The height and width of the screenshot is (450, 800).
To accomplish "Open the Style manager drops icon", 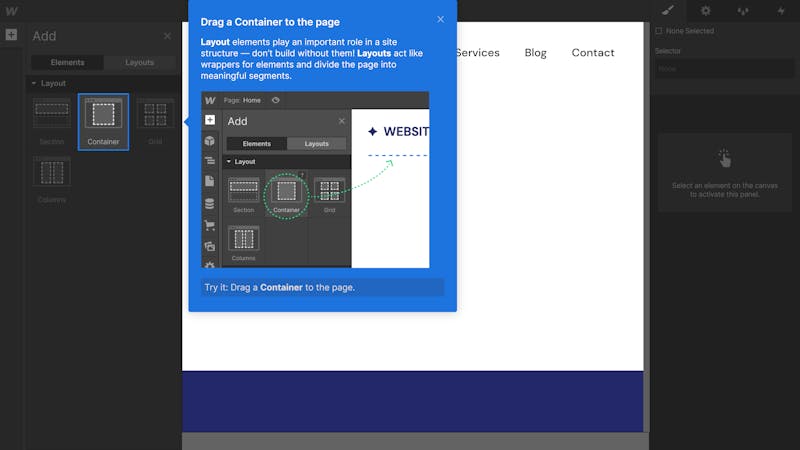I will pyautogui.click(x=743, y=10).
